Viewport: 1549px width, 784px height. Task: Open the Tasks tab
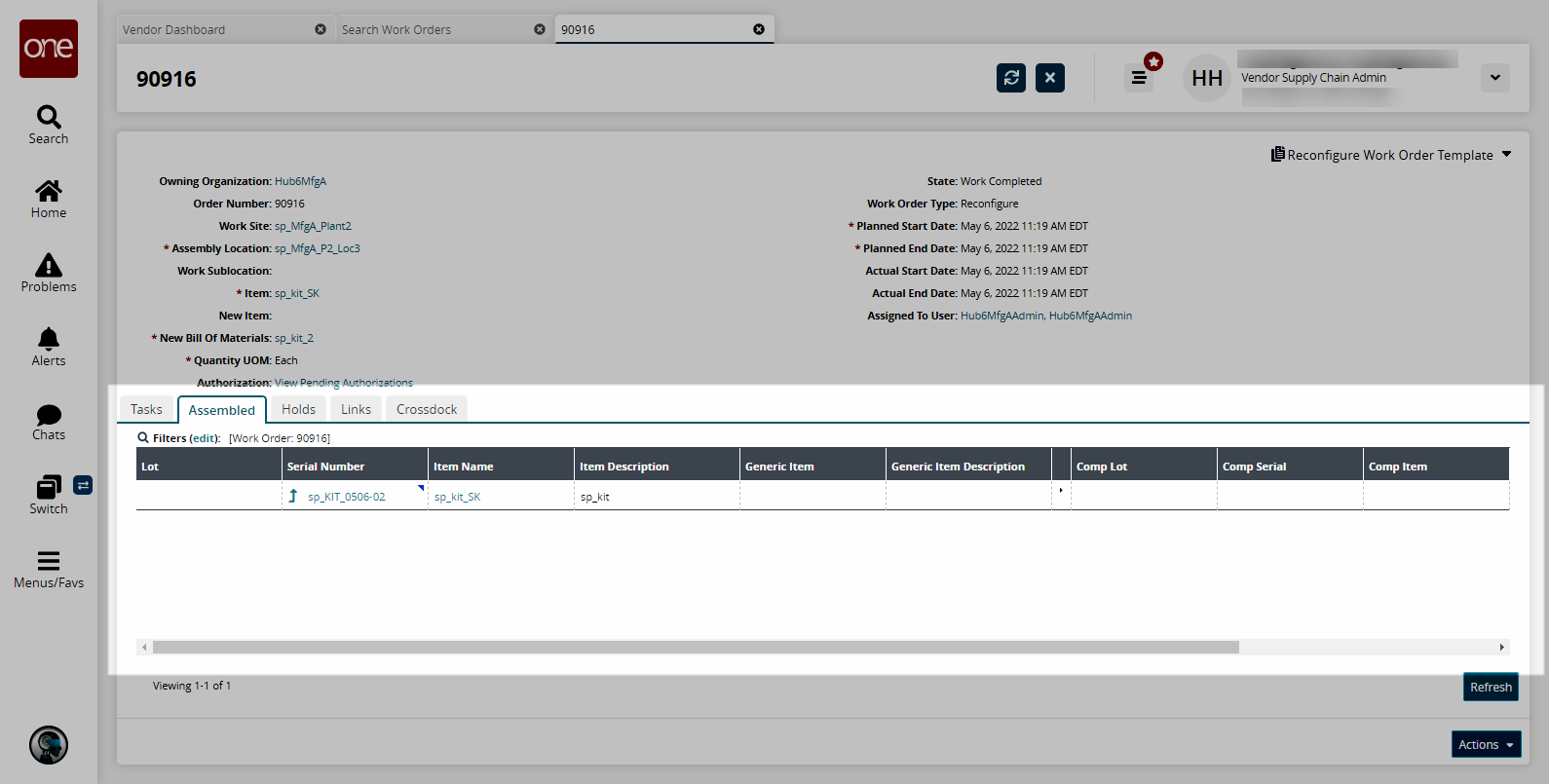(146, 409)
